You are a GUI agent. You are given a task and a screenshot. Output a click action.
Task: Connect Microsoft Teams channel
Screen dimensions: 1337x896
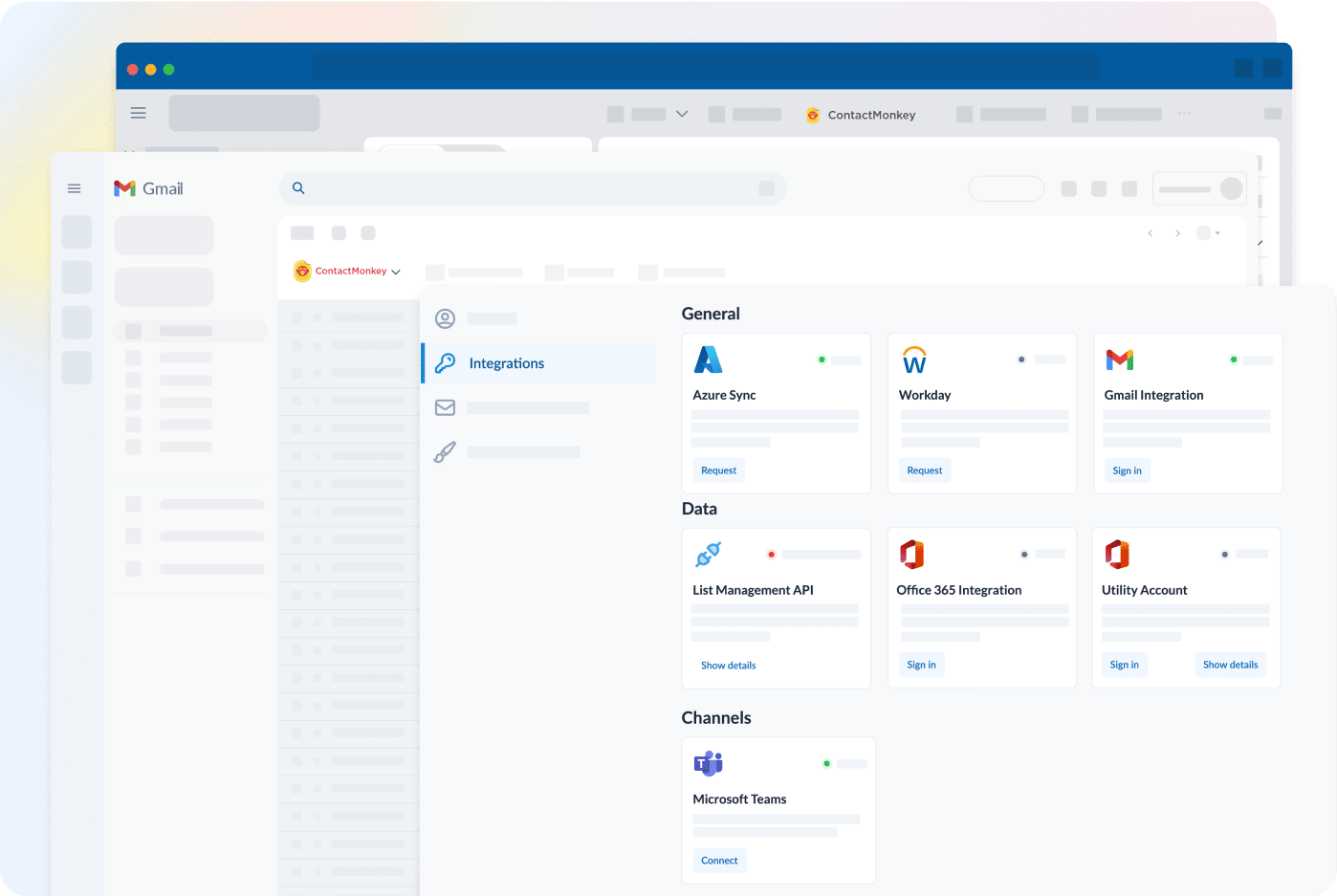coord(719,861)
